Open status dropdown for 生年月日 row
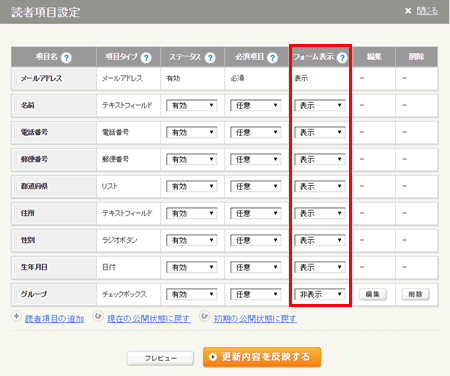Screen dimensions: 450x376 192,267
